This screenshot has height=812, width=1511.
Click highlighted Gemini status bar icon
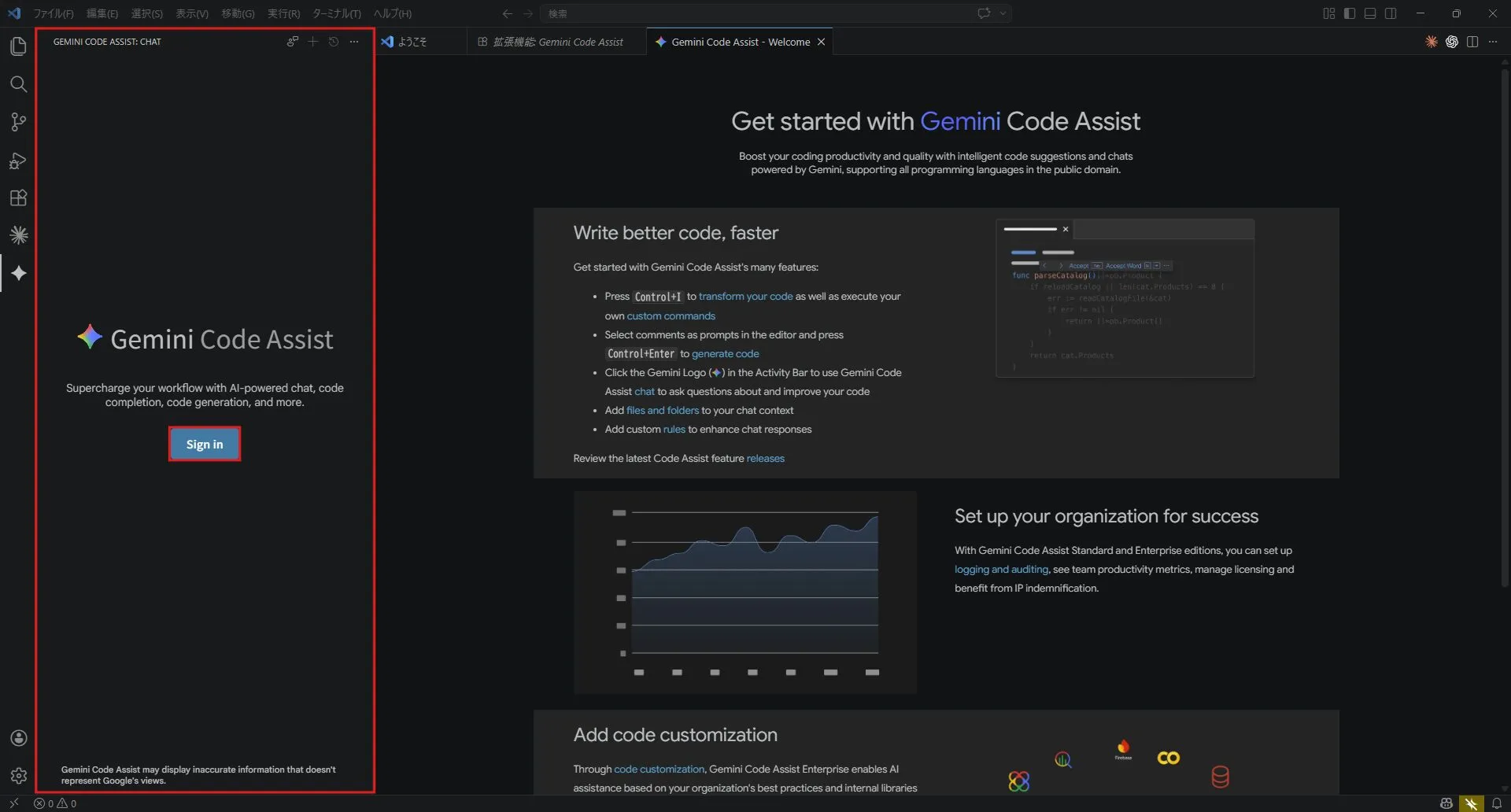pyautogui.click(x=1471, y=803)
